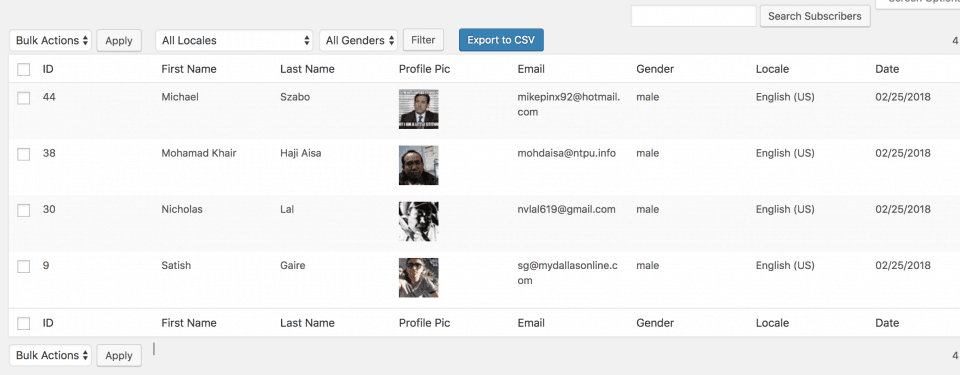Click the Filter button
960x375 pixels.
coord(423,40)
